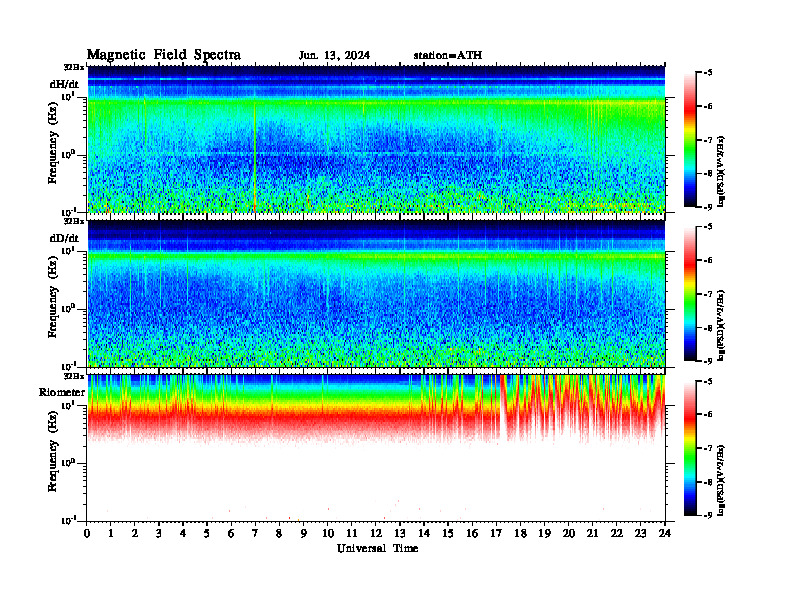Click hour "14" on the time axis

[424, 534]
